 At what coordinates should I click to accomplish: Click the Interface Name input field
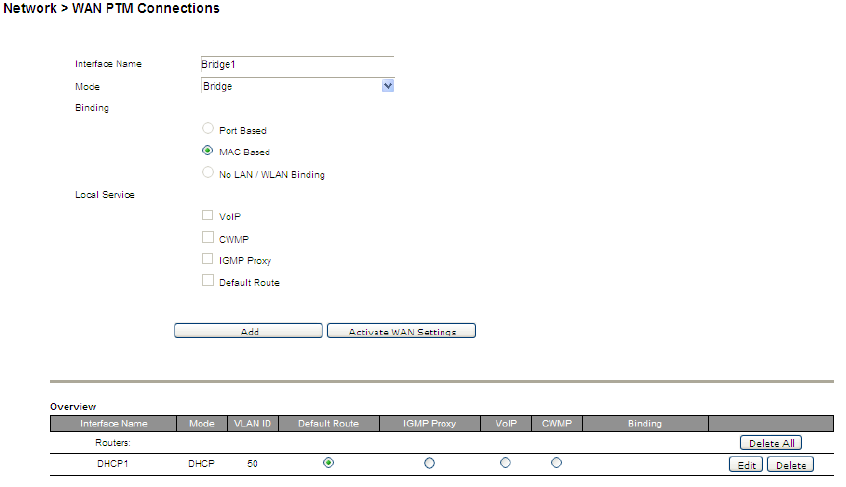point(297,64)
